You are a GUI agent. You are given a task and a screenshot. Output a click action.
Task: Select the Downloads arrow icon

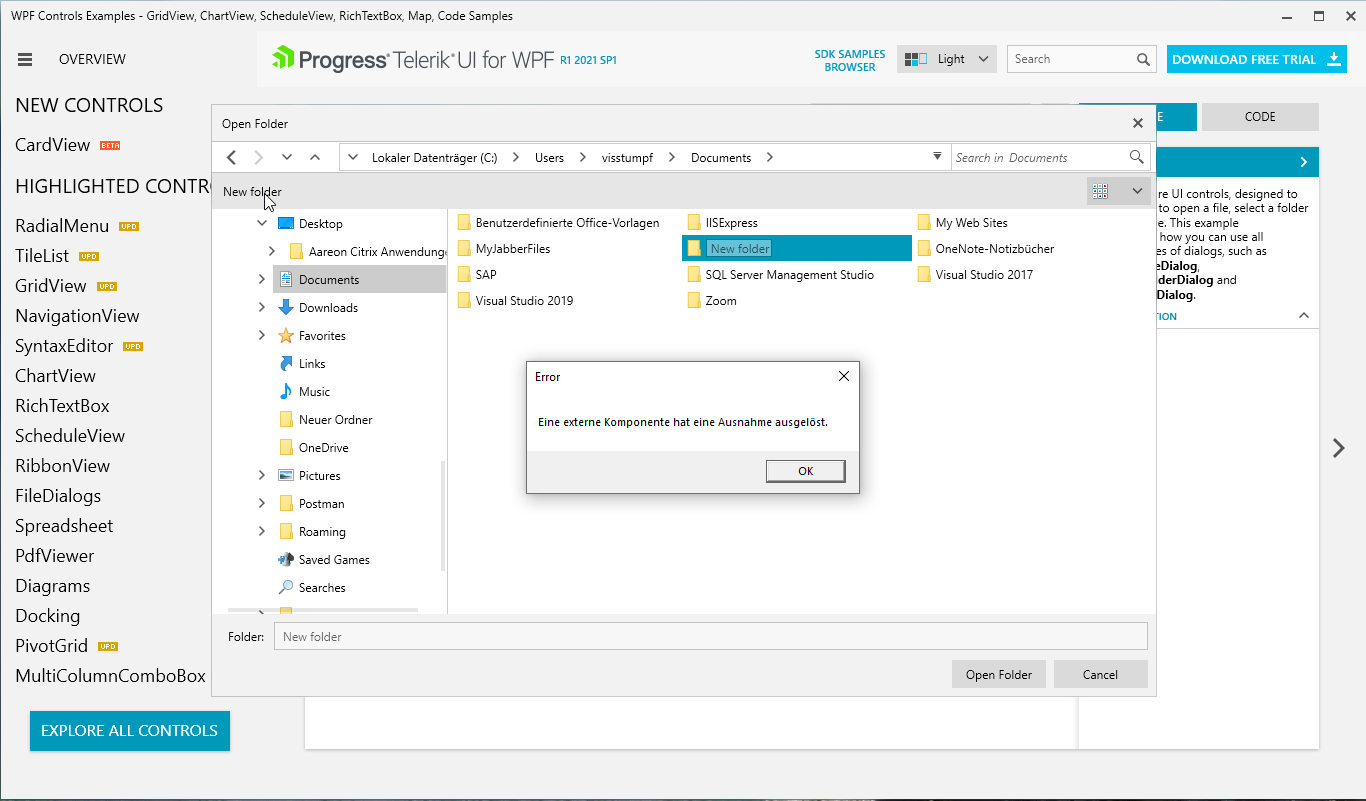pos(286,308)
